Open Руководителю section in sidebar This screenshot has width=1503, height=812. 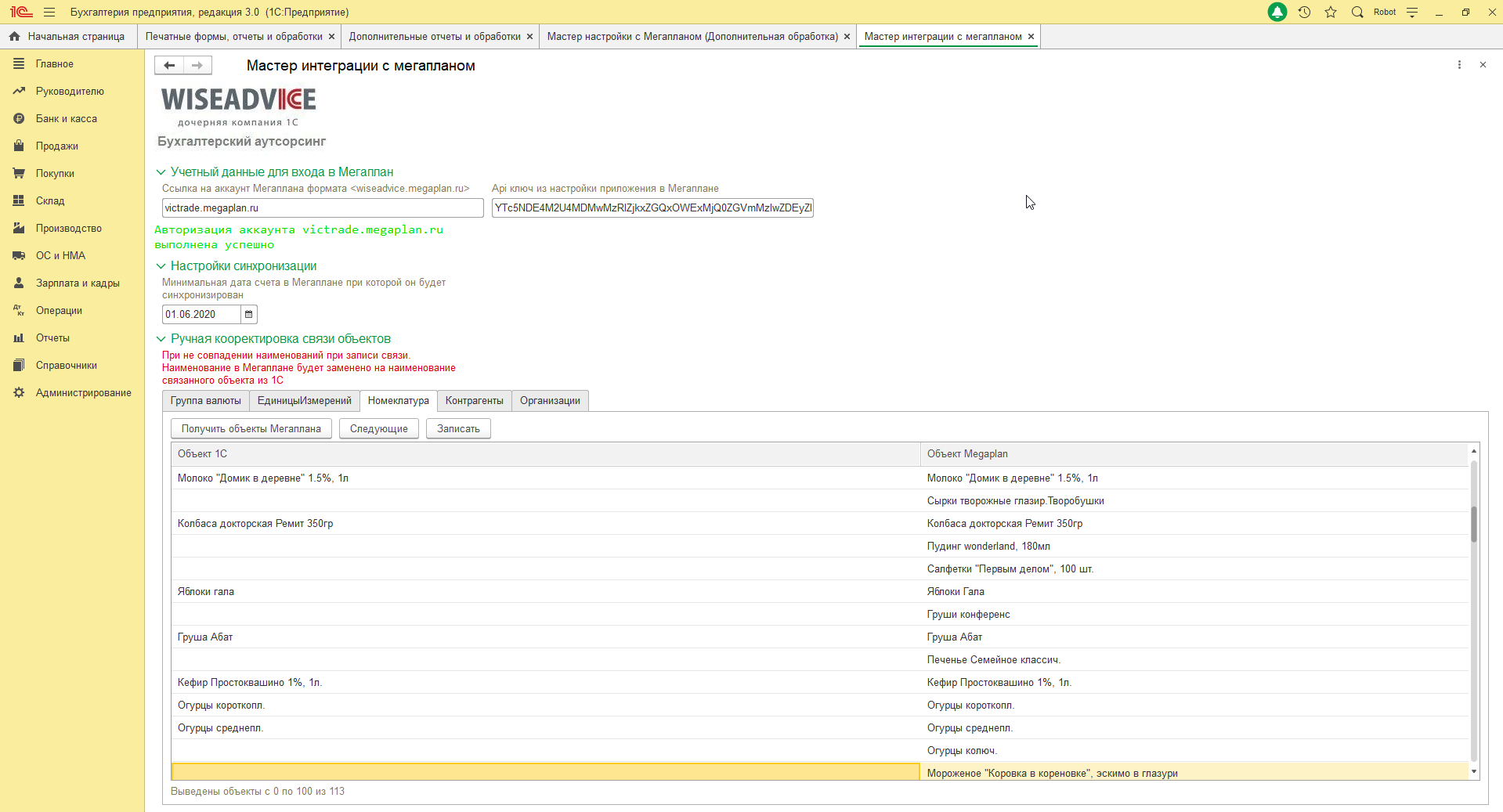pos(70,91)
